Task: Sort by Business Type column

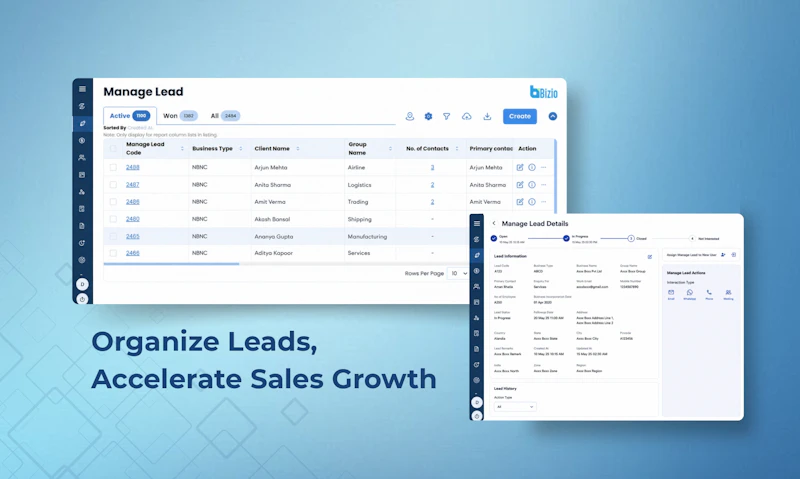Action: (241, 148)
